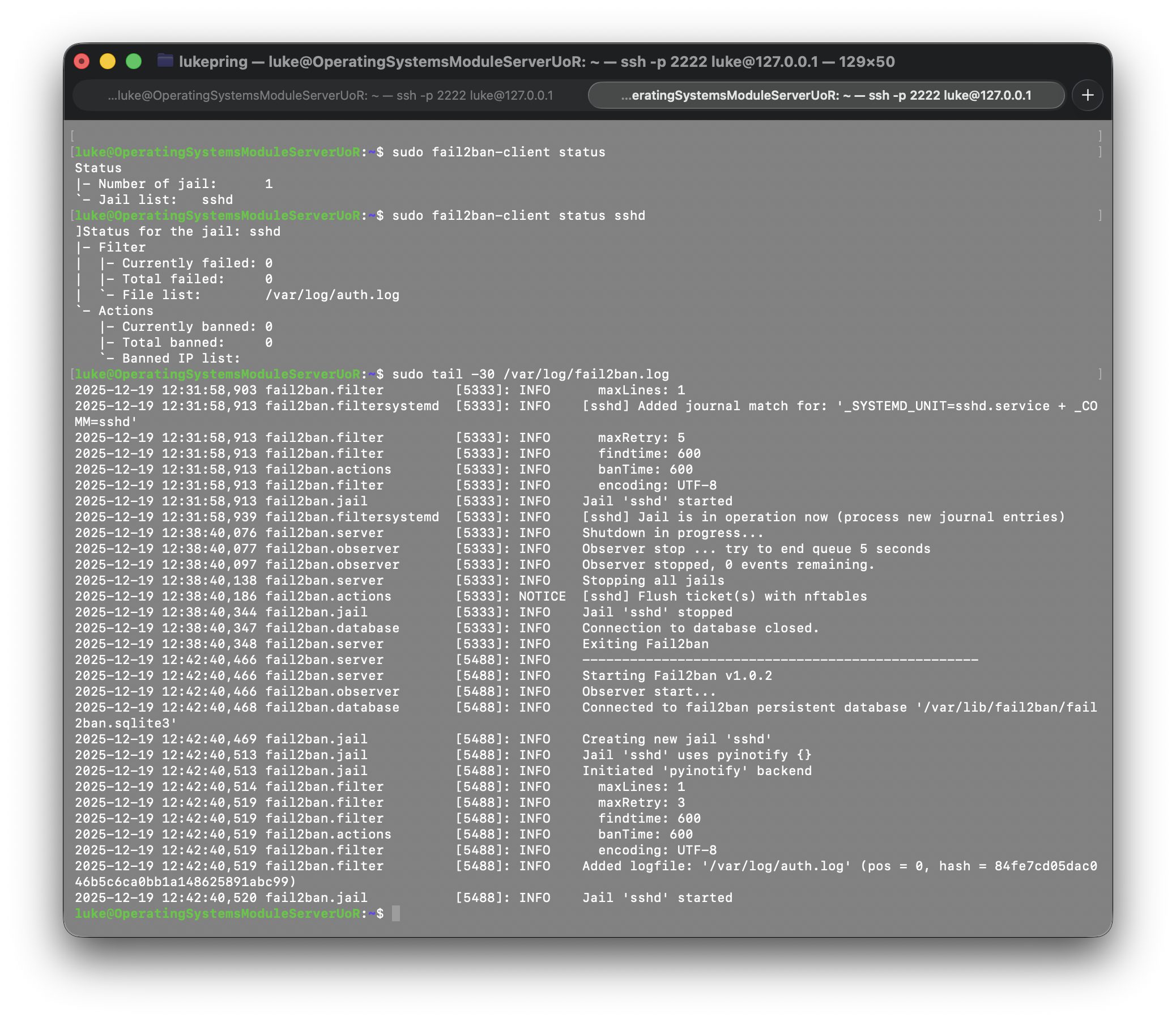Viewport: 1176px width, 1021px height.
Task: Click the 'maxRetry: 3' log value
Action: (641, 802)
